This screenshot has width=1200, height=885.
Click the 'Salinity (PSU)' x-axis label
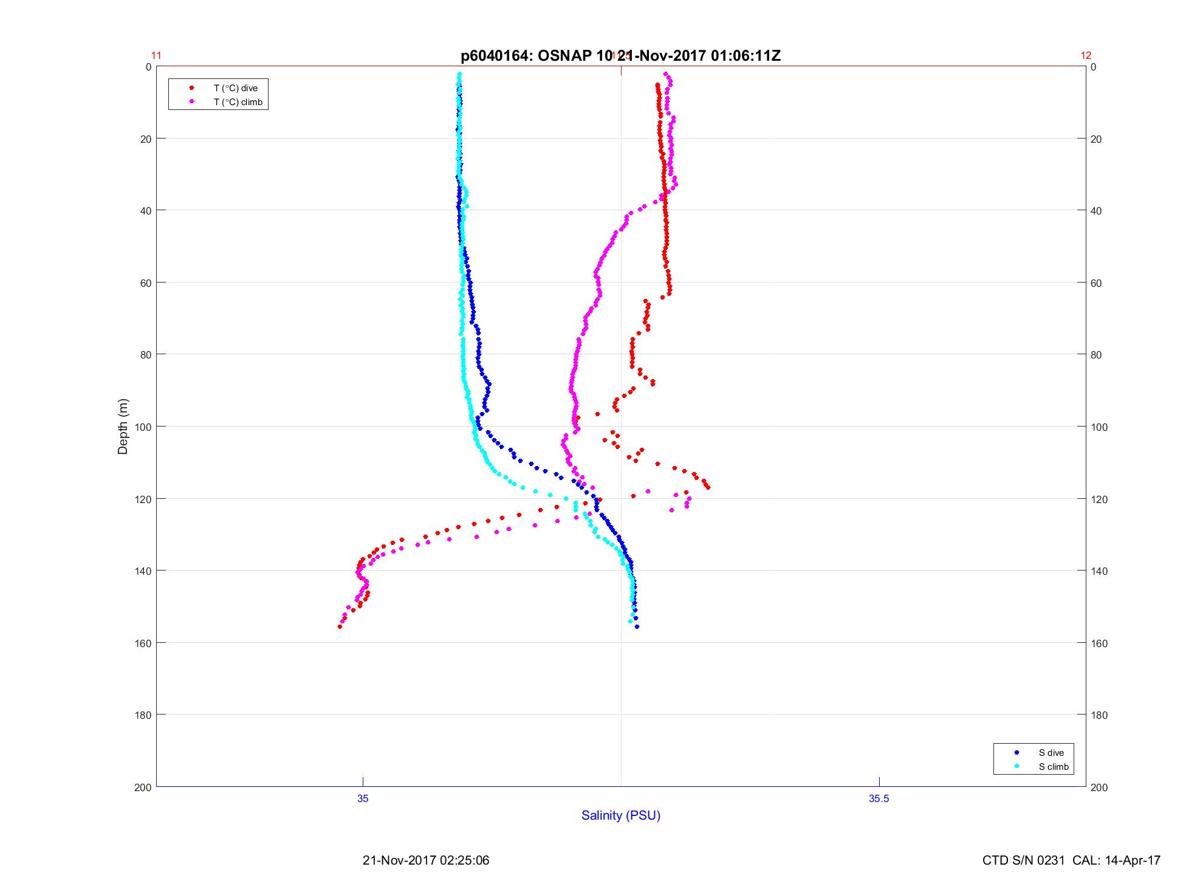coord(621,816)
